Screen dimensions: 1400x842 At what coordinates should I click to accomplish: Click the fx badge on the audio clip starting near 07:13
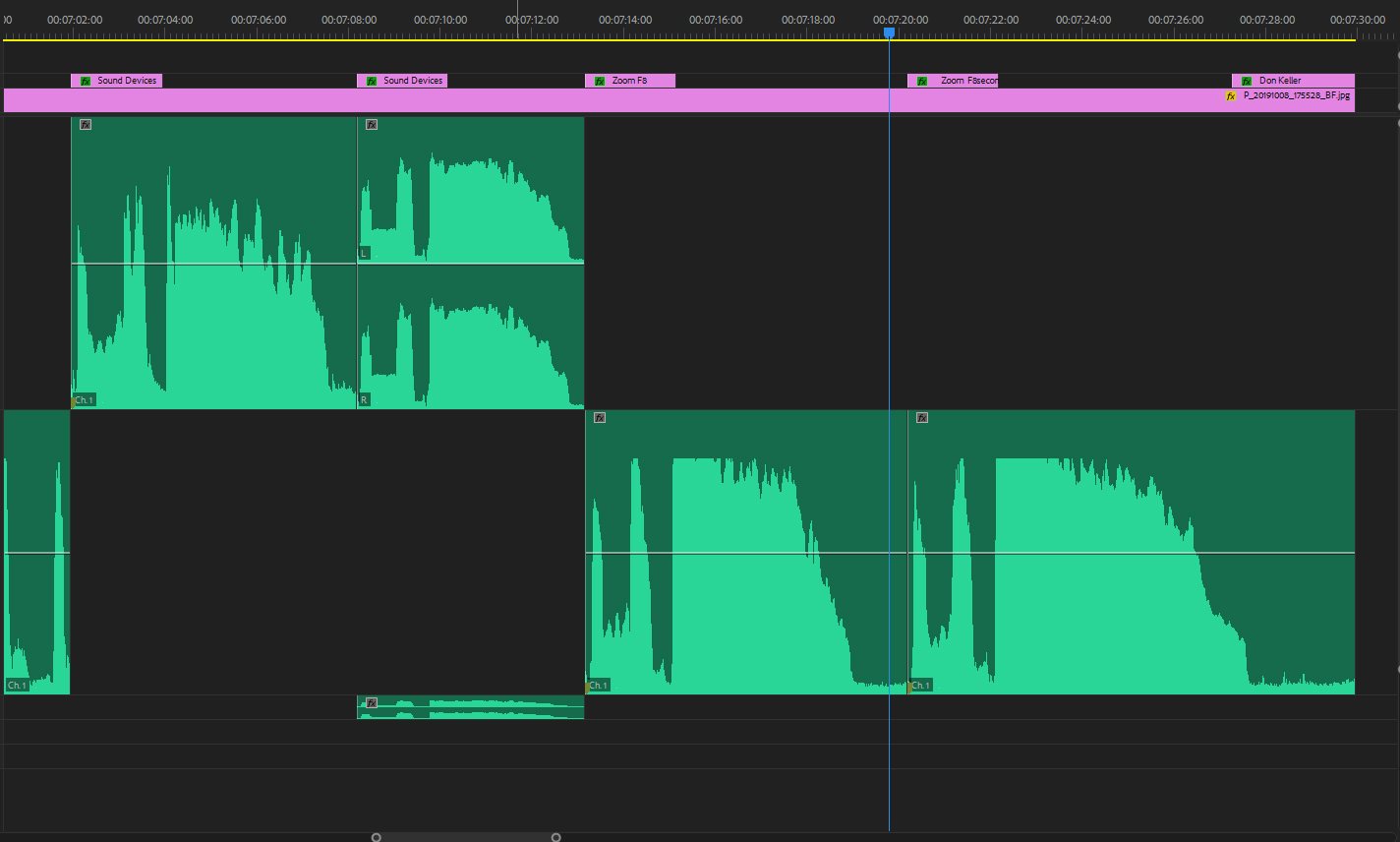tap(600, 418)
